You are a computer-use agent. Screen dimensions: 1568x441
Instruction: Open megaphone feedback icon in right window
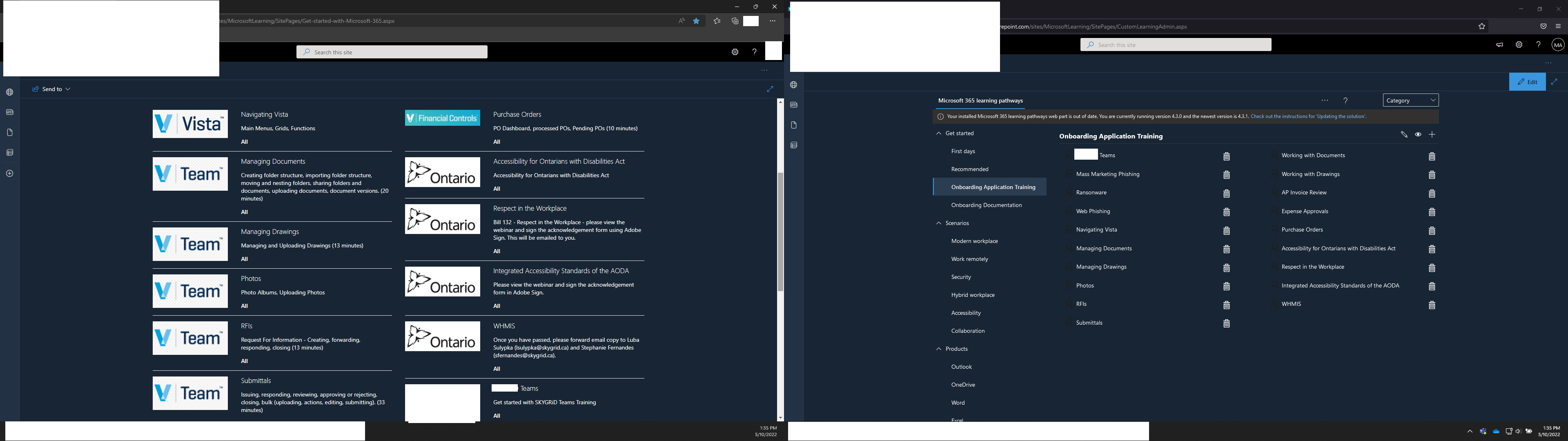(x=1499, y=45)
